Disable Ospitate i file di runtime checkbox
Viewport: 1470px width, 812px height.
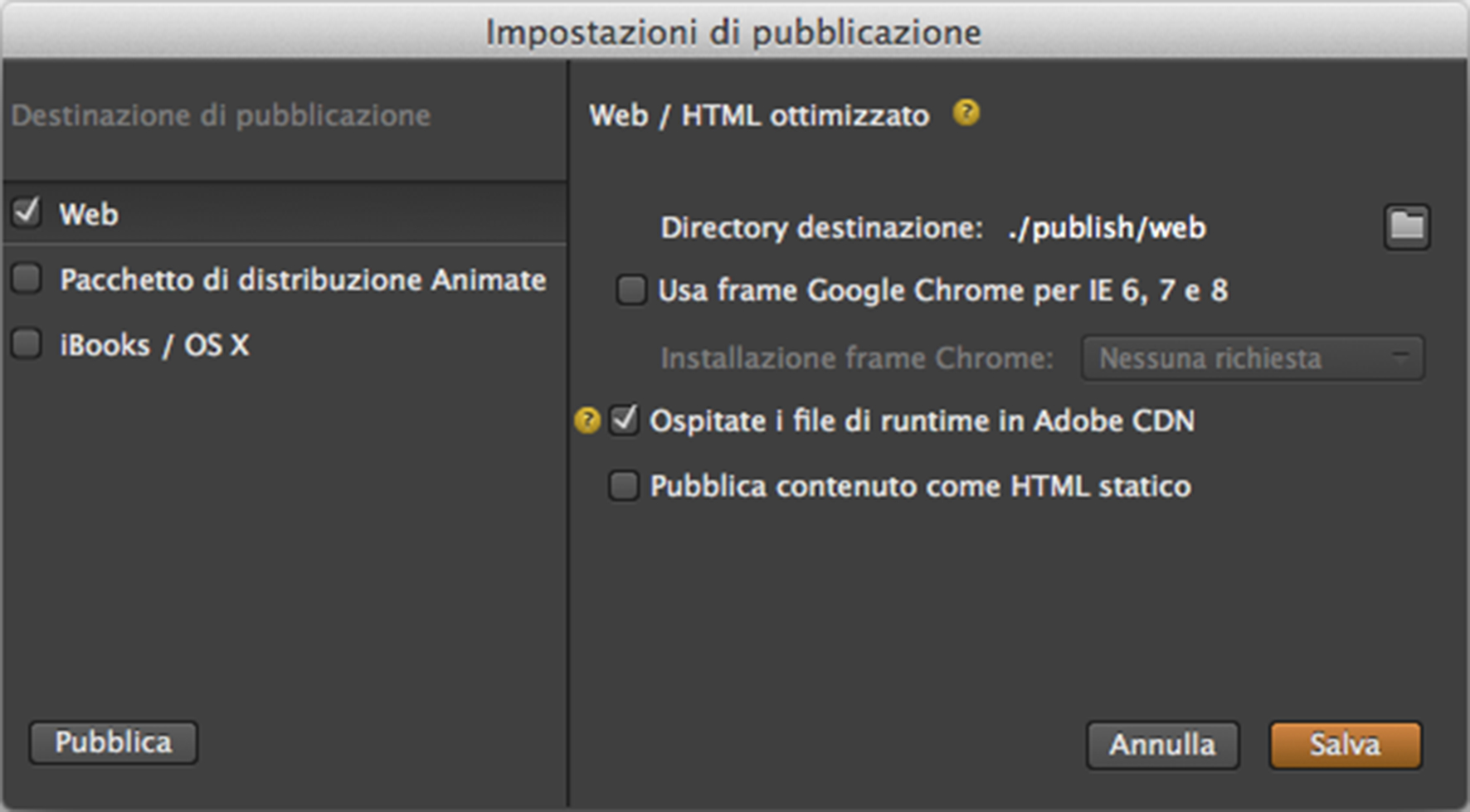click(x=624, y=420)
